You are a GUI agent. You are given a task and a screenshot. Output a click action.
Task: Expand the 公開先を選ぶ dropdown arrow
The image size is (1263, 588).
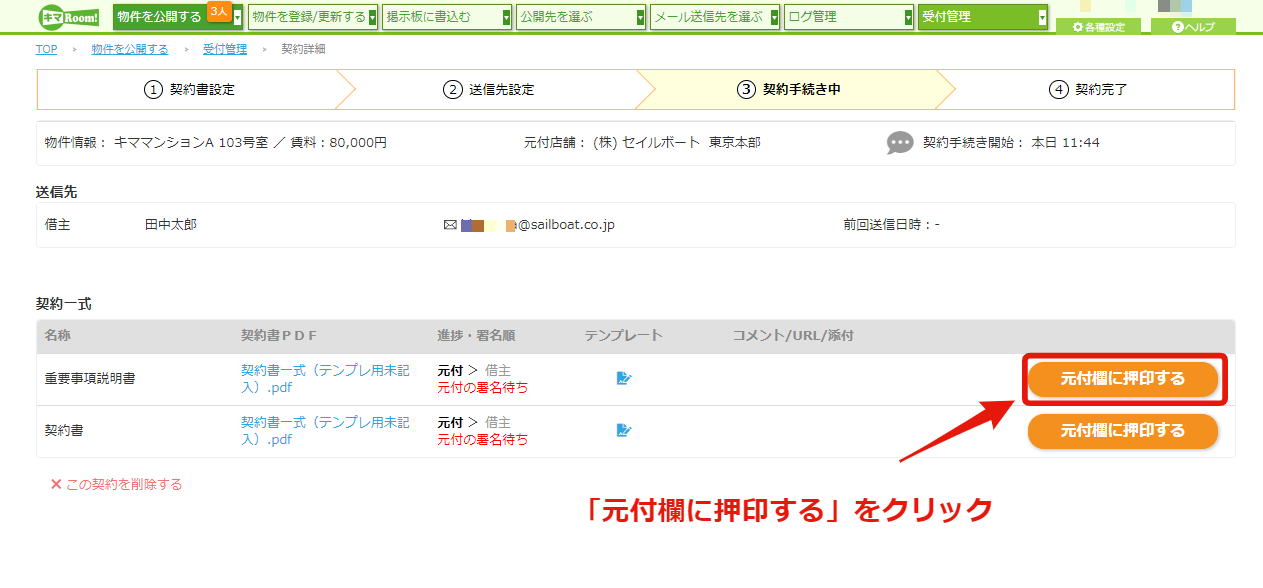(640, 18)
